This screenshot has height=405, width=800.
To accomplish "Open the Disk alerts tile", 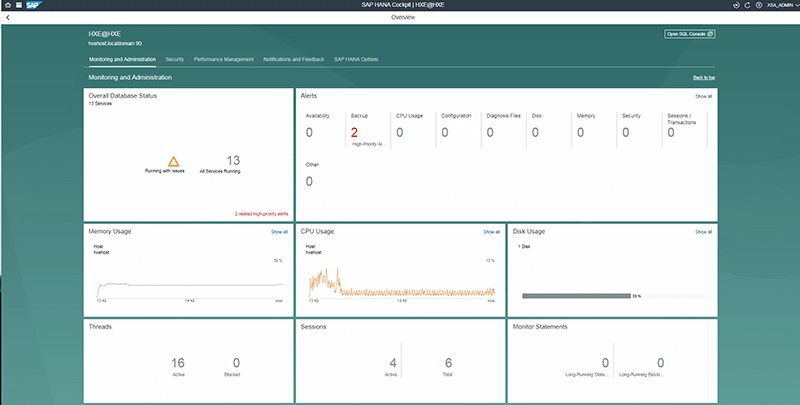I will pyautogui.click(x=548, y=130).
